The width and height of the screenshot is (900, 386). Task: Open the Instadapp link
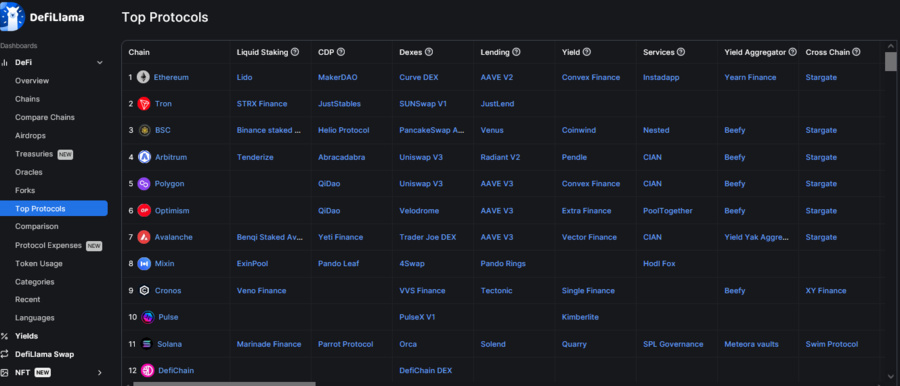click(661, 77)
